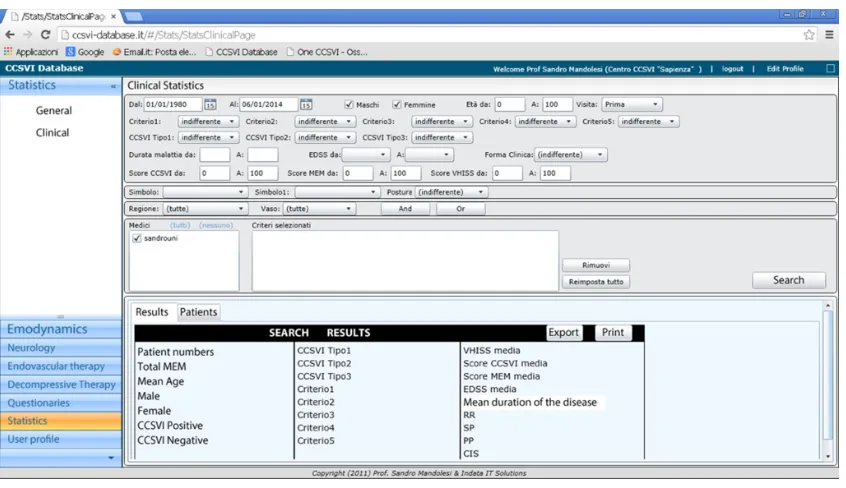Open the CCSVI Tipo2 dropdown
Image resolution: width=846 pixels, height=488 pixels.
[x=325, y=138]
